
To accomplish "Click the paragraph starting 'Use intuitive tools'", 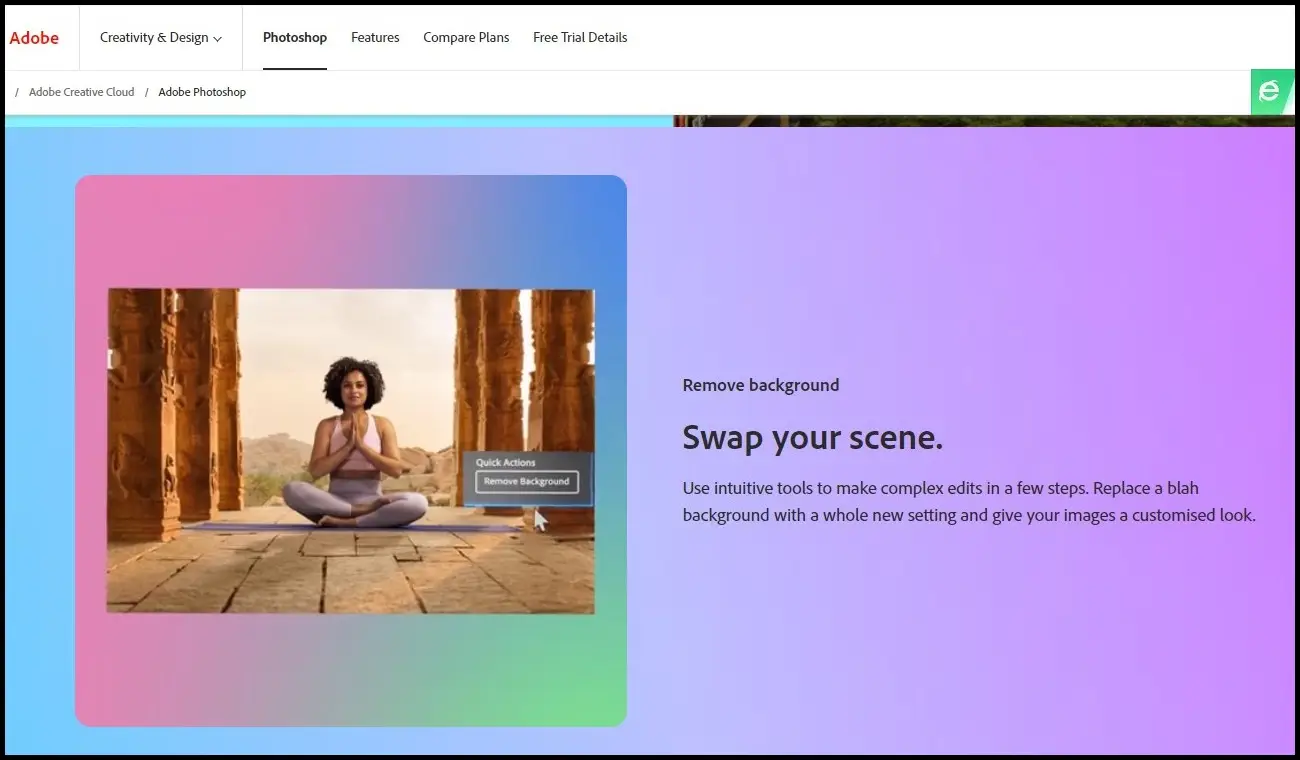I will pyautogui.click(x=969, y=502).
